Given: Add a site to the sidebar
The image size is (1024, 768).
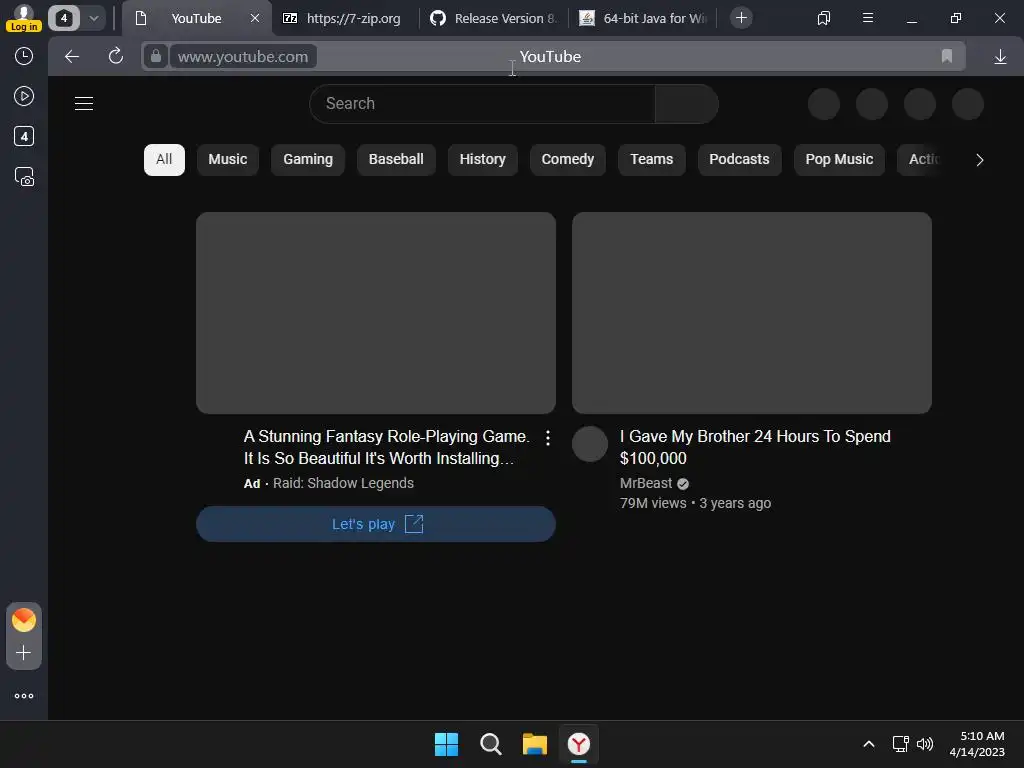Looking at the screenshot, I should point(24,653).
